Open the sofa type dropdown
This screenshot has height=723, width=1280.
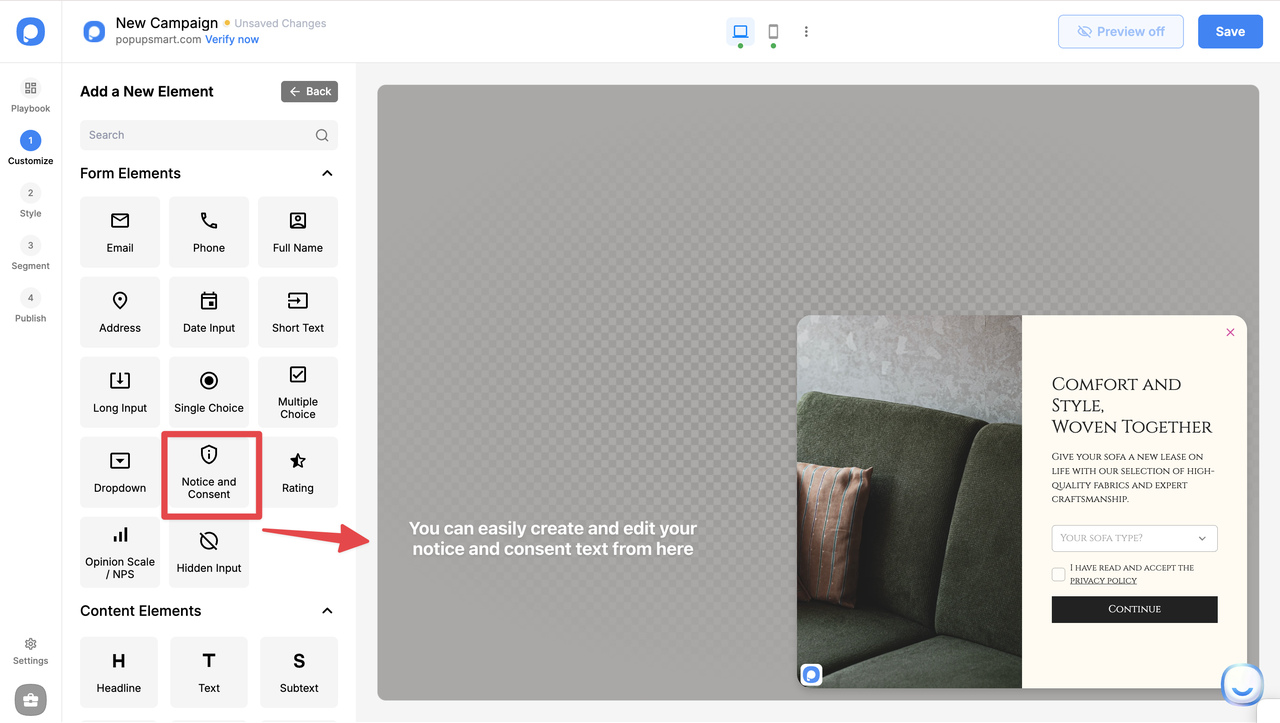tap(1134, 538)
